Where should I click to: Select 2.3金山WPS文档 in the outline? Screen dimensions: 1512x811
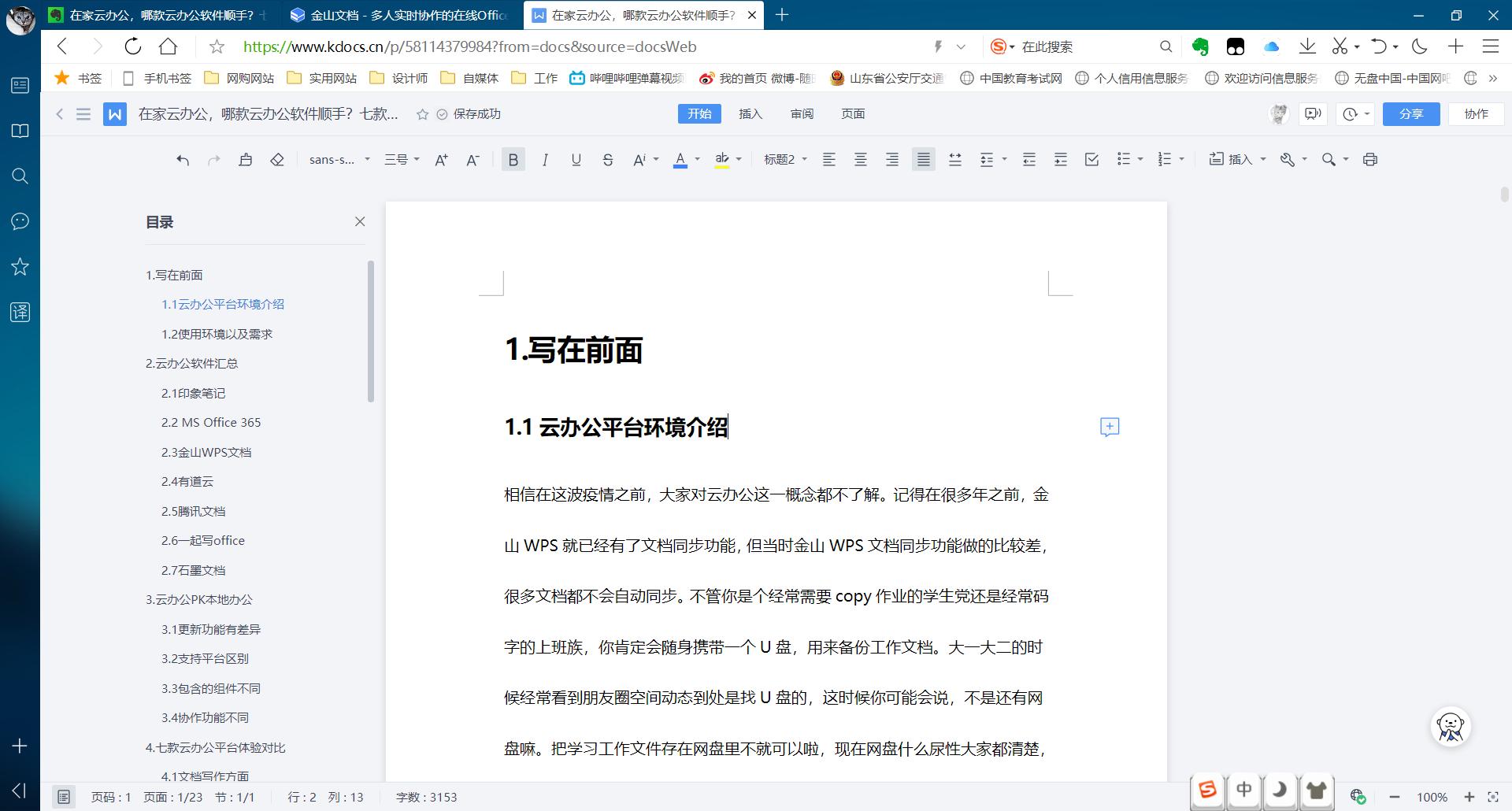pyautogui.click(x=206, y=451)
